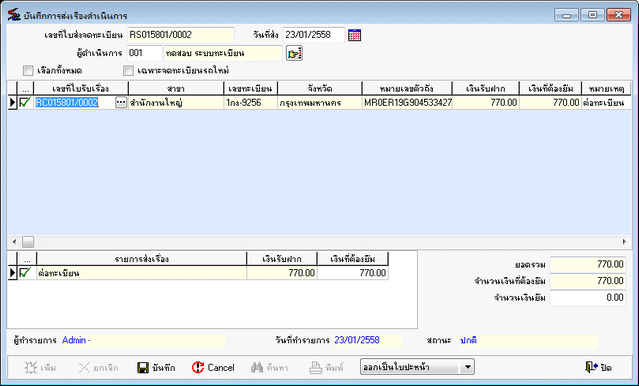The width and height of the screenshot is (639, 386).
Task: Click the สาขา column header
Action: [176, 88]
